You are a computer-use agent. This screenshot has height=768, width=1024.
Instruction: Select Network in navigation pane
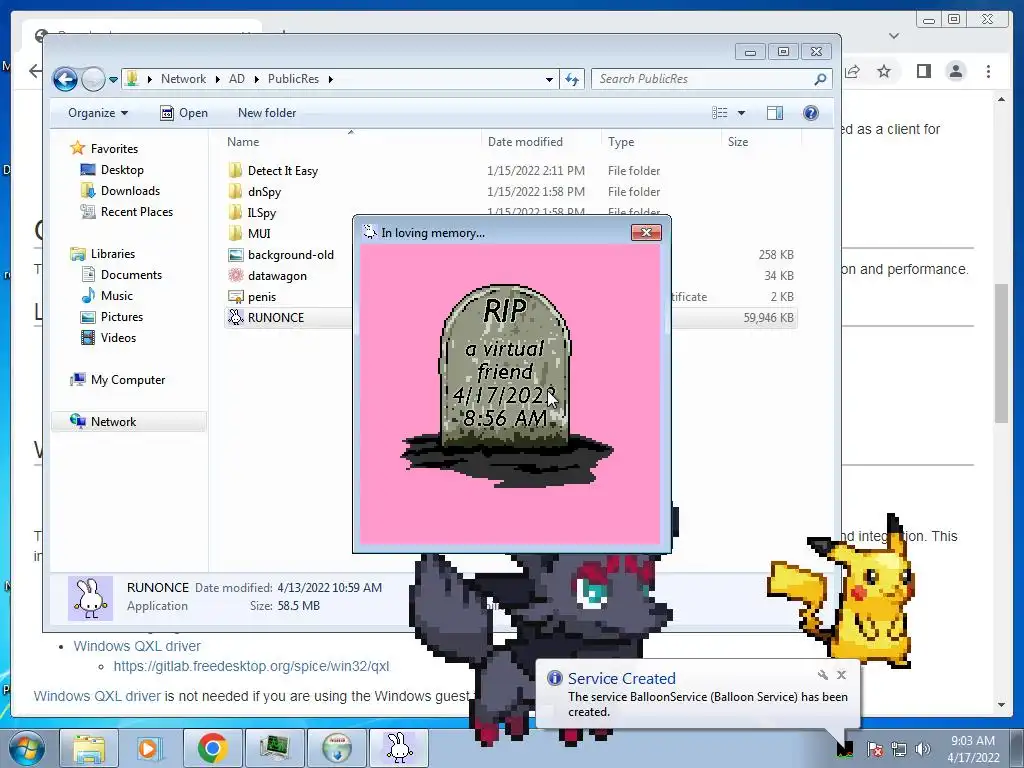click(129, 421)
